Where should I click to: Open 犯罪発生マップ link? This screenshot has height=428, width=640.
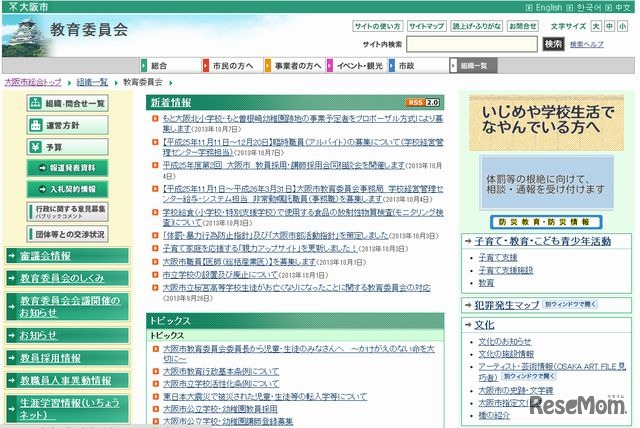pyautogui.click(x=507, y=305)
